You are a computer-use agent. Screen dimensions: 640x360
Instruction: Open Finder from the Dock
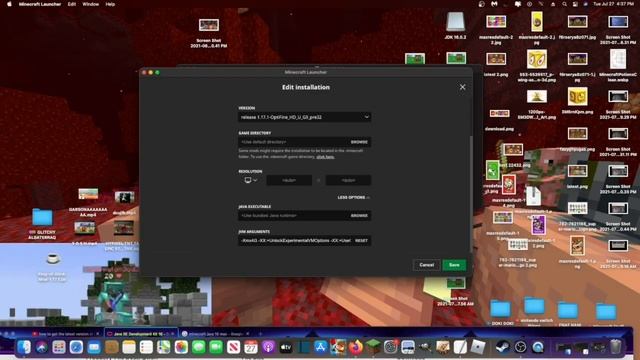coord(24,347)
